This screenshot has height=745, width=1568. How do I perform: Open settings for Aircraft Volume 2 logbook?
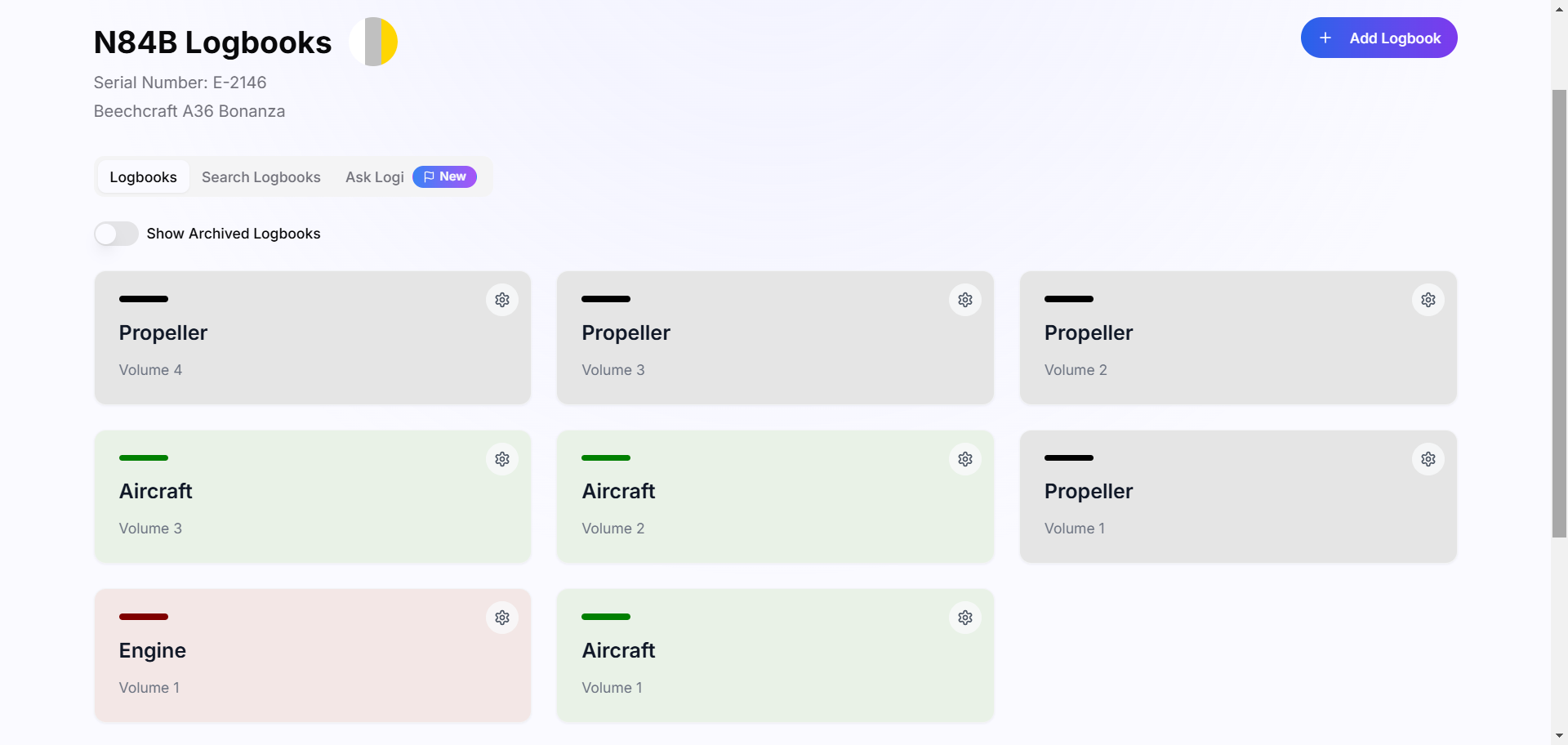coord(964,459)
